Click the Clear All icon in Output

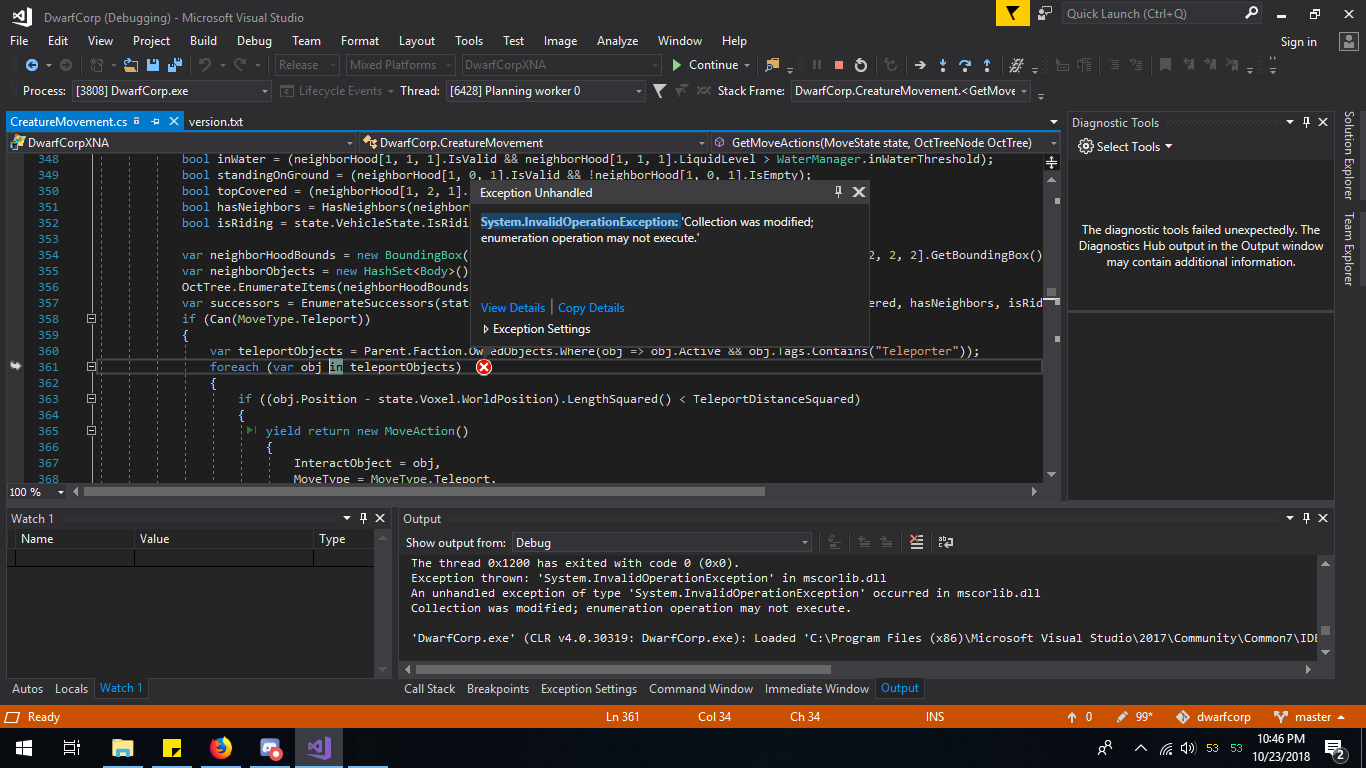pos(917,542)
